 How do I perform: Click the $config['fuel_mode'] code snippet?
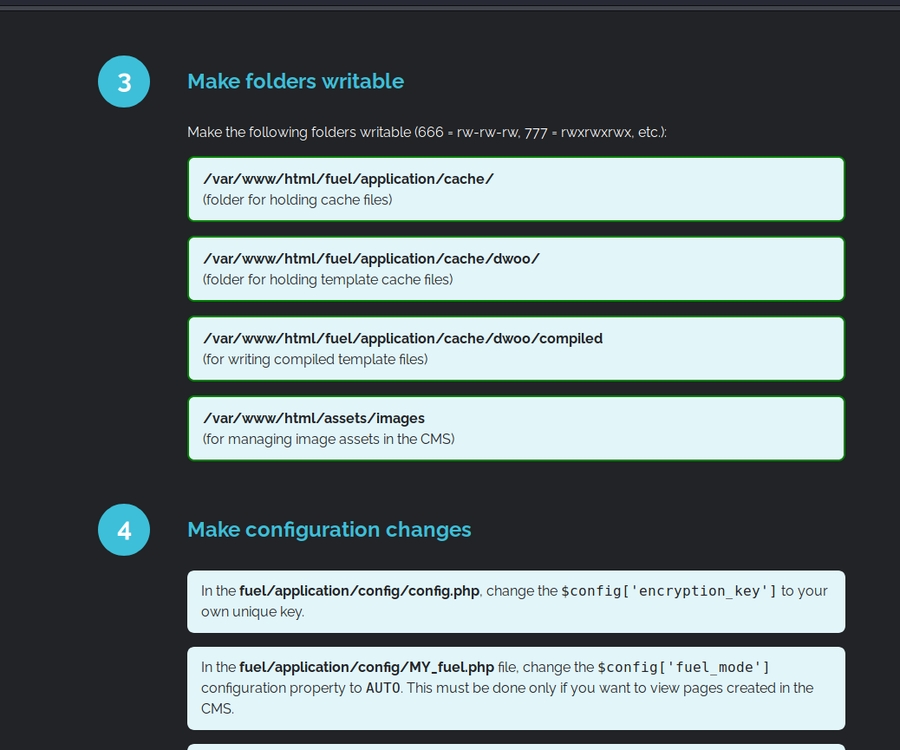[x=684, y=667]
